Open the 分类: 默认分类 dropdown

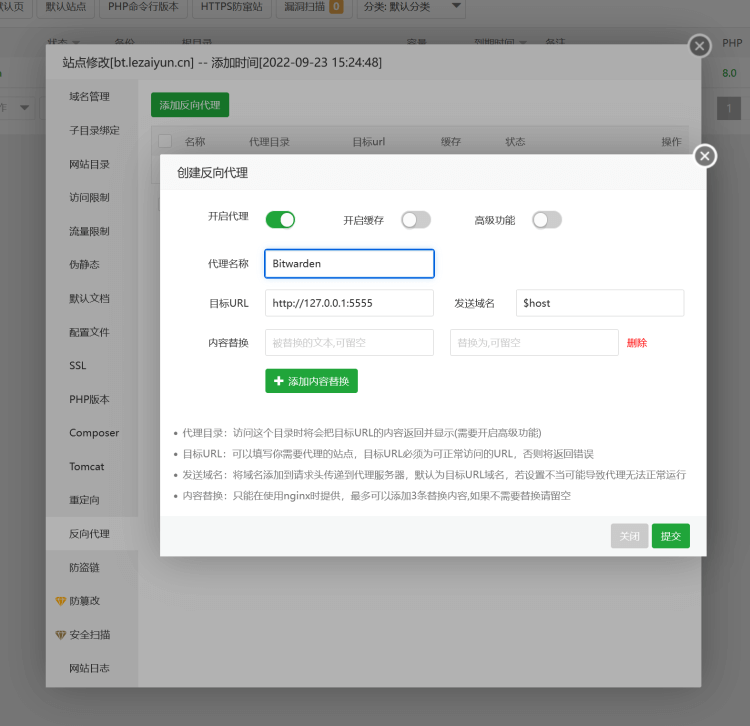point(411,7)
